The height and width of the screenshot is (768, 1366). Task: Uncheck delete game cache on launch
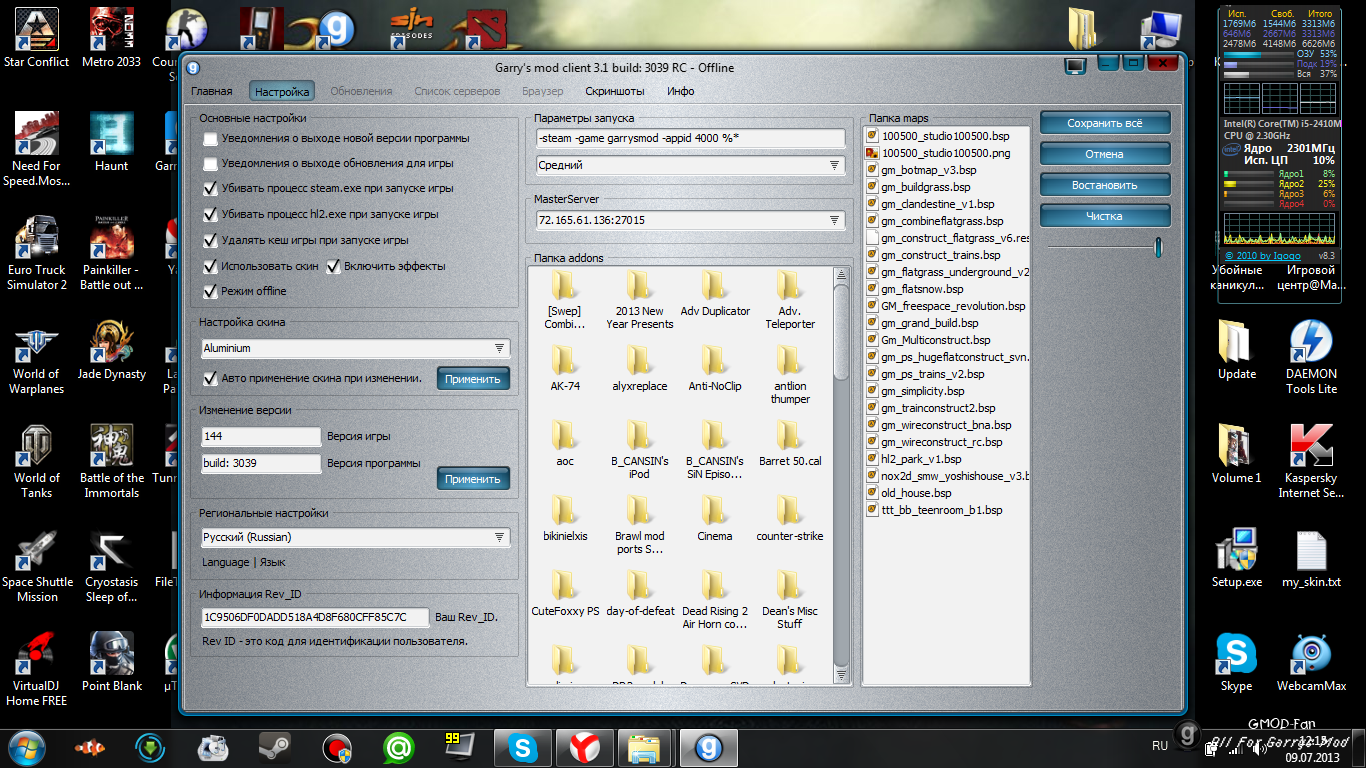210,240
